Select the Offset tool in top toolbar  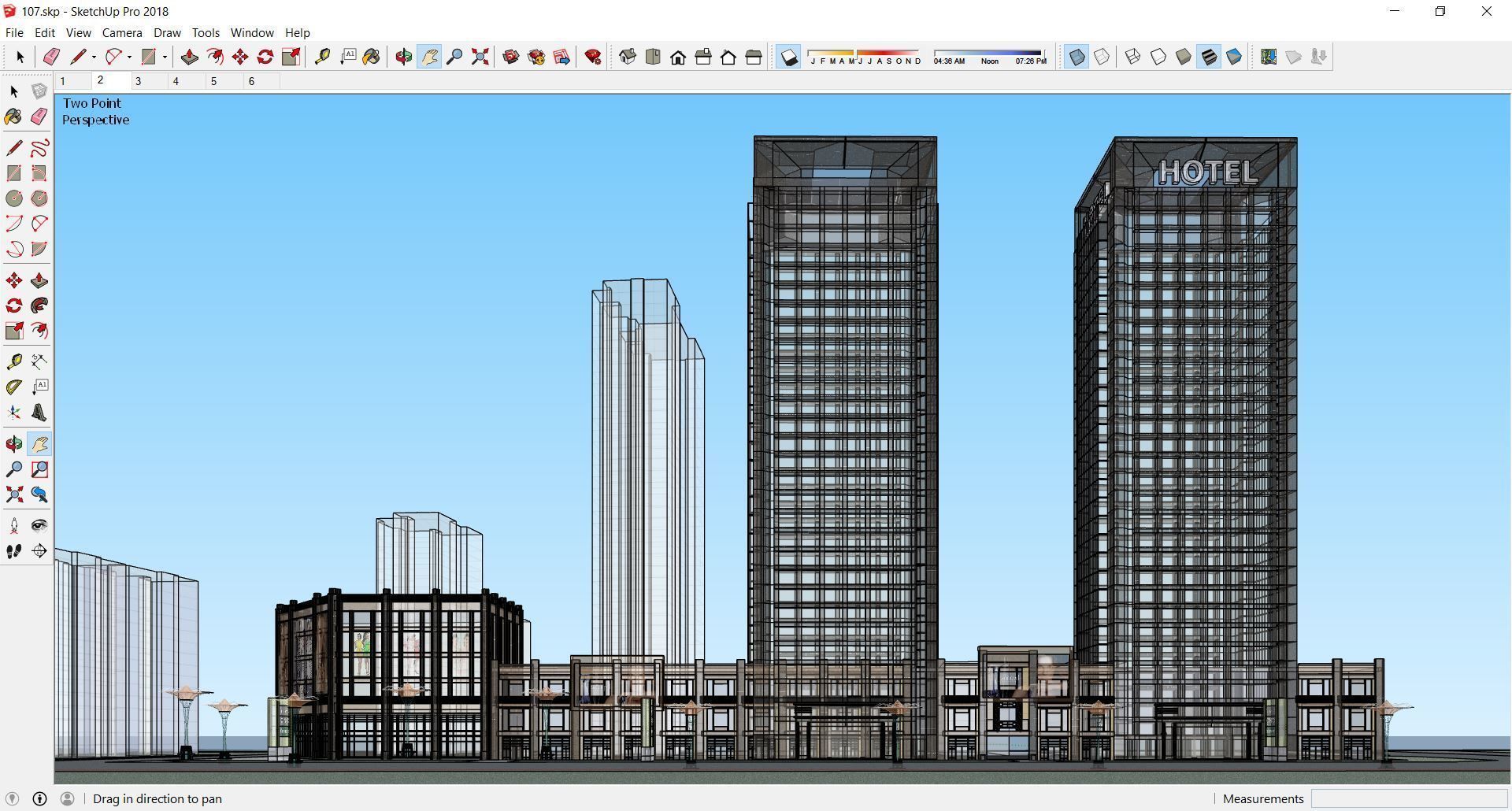[214, 57]
